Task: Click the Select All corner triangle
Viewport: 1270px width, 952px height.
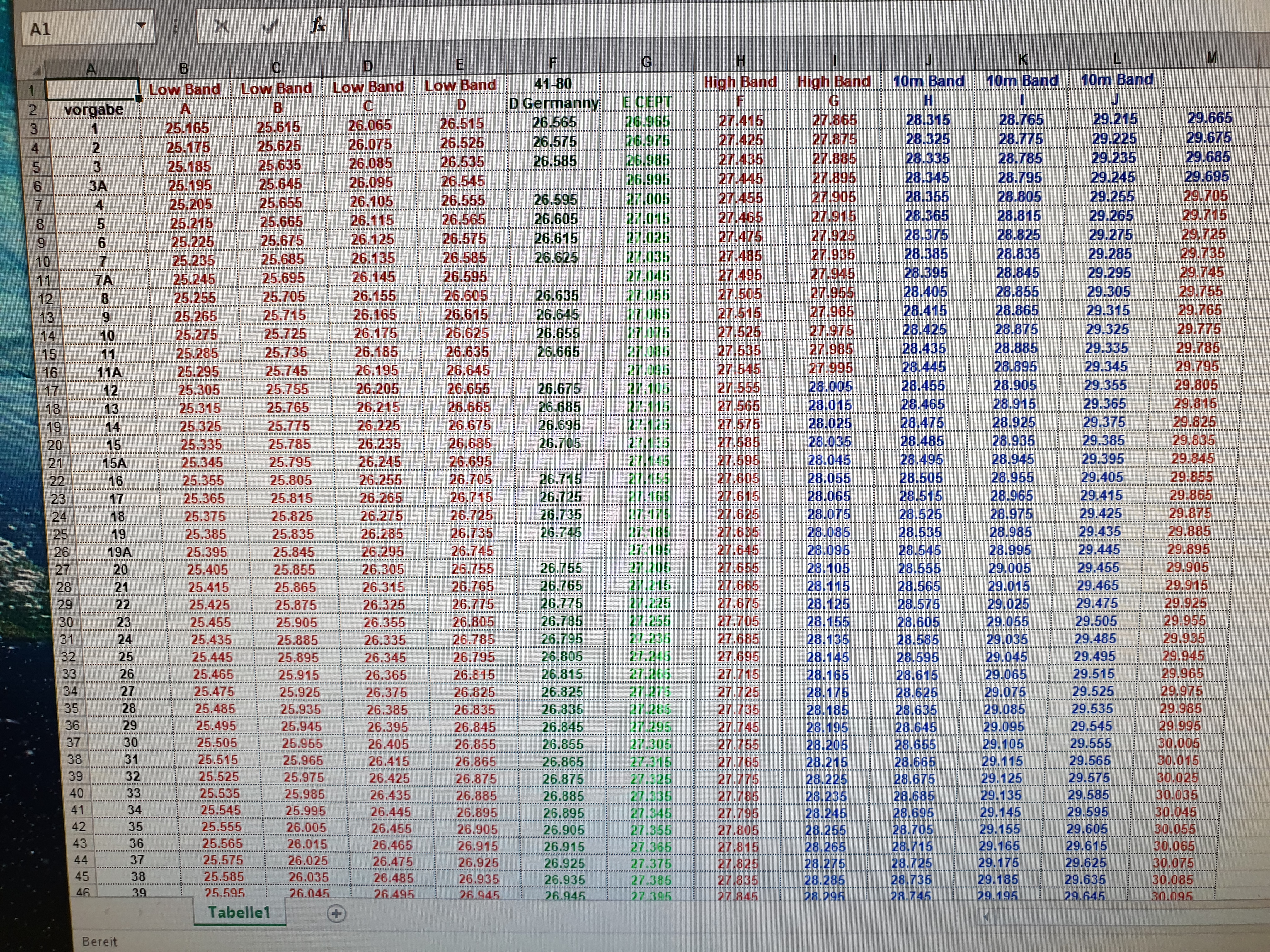Action: point(37,72)
